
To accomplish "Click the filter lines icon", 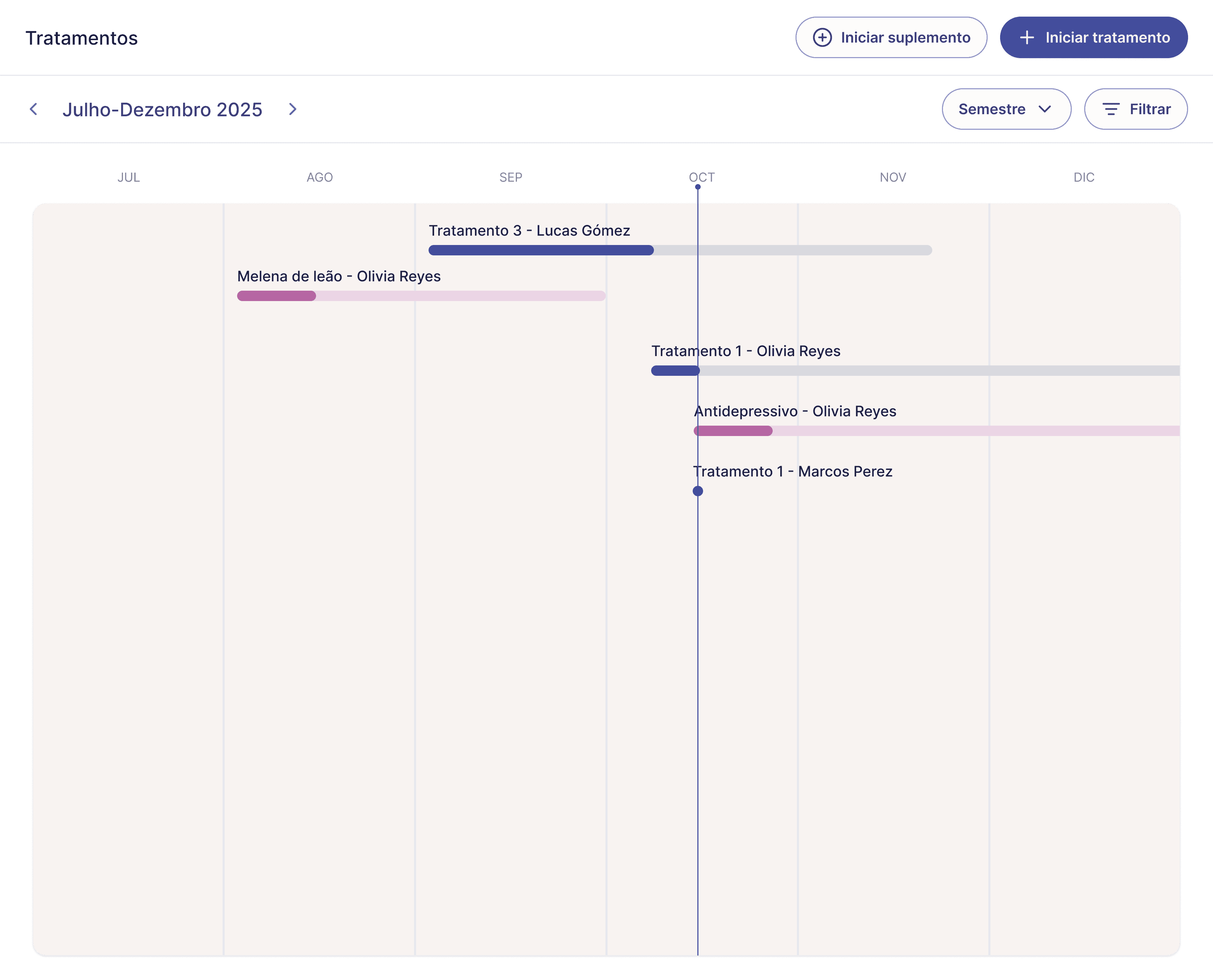I will [1111, 109].
